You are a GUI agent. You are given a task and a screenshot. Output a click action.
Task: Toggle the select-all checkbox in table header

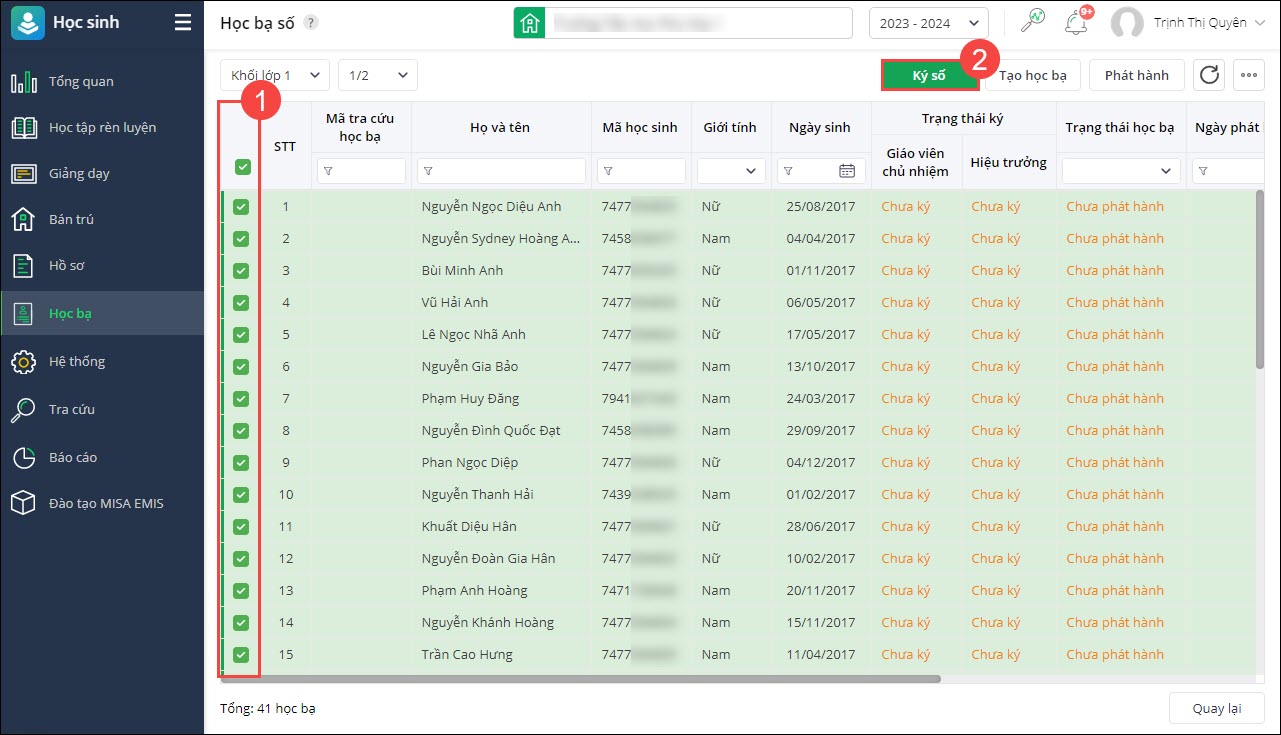click(242, 167)
